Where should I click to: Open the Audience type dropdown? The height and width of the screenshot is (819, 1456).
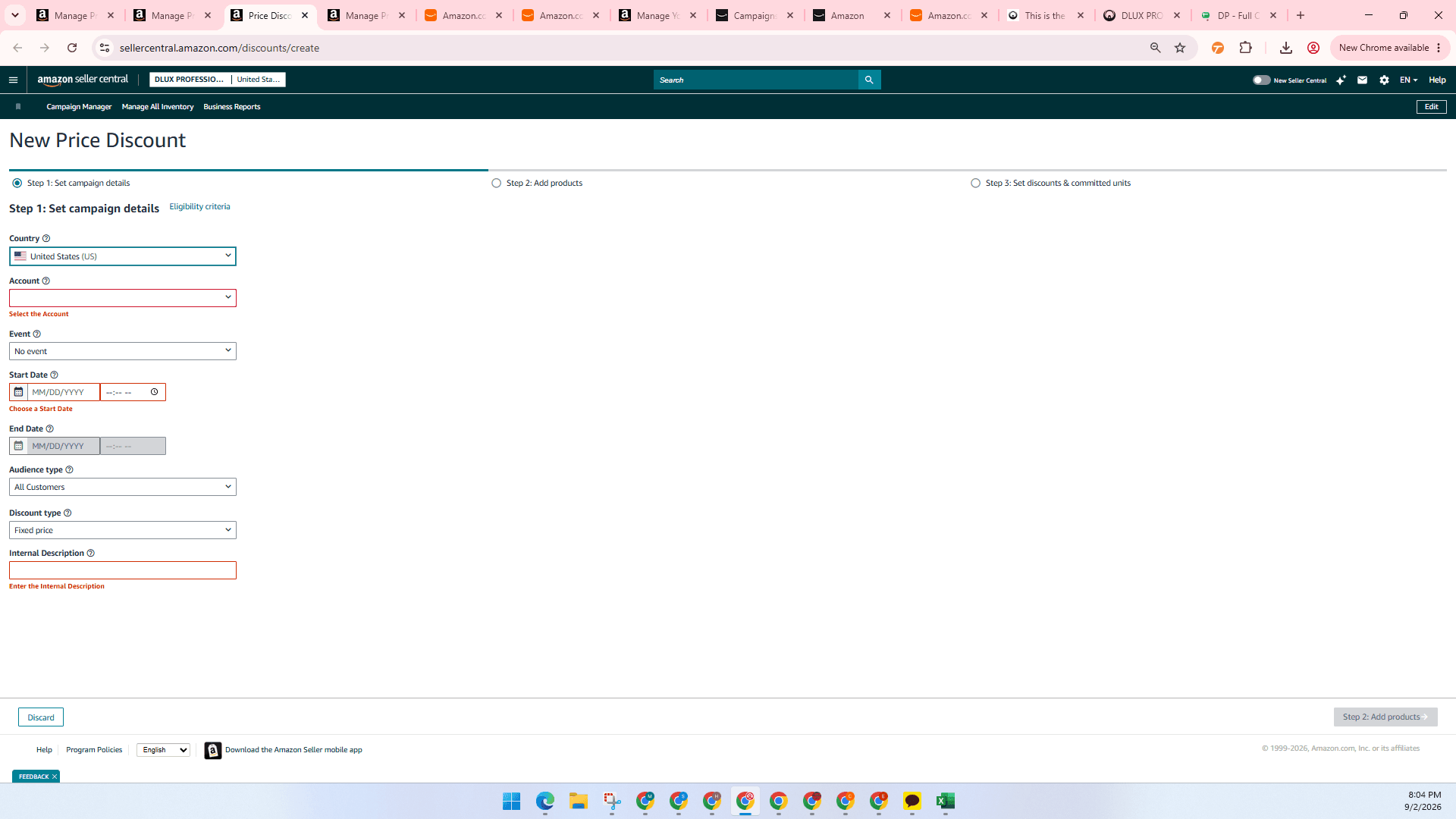[x=123, y=487]
